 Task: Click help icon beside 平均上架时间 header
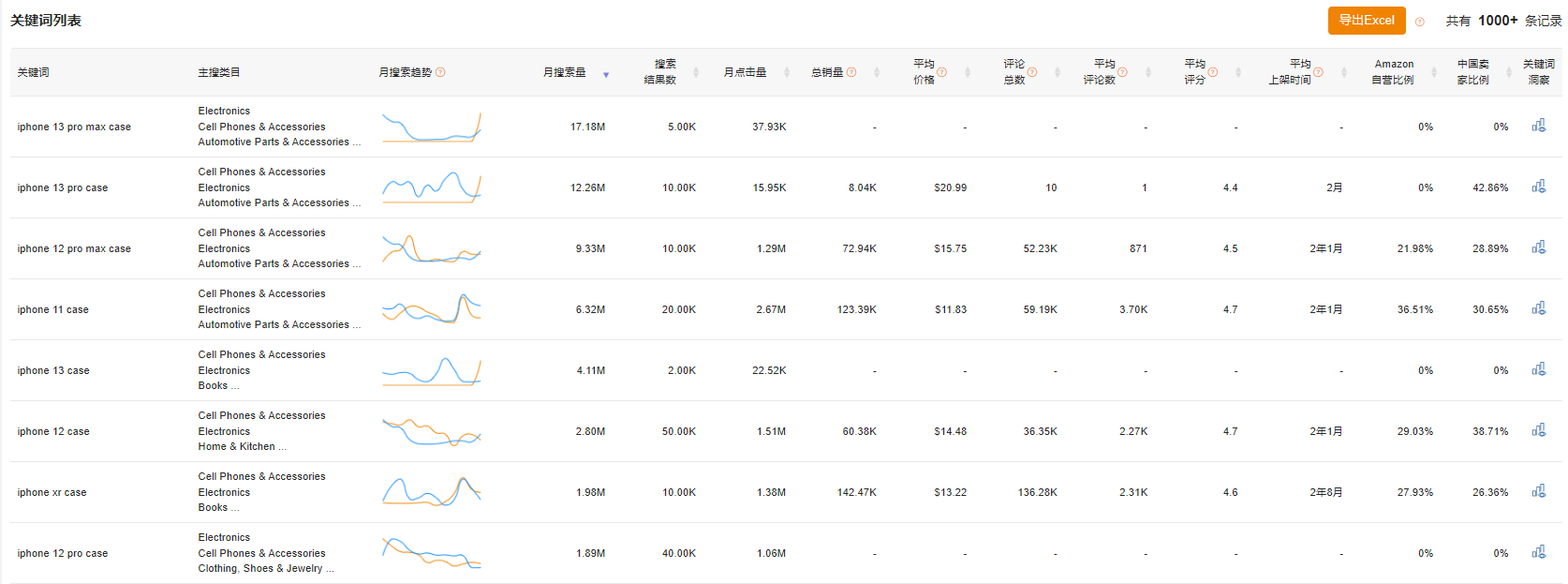1318,72
